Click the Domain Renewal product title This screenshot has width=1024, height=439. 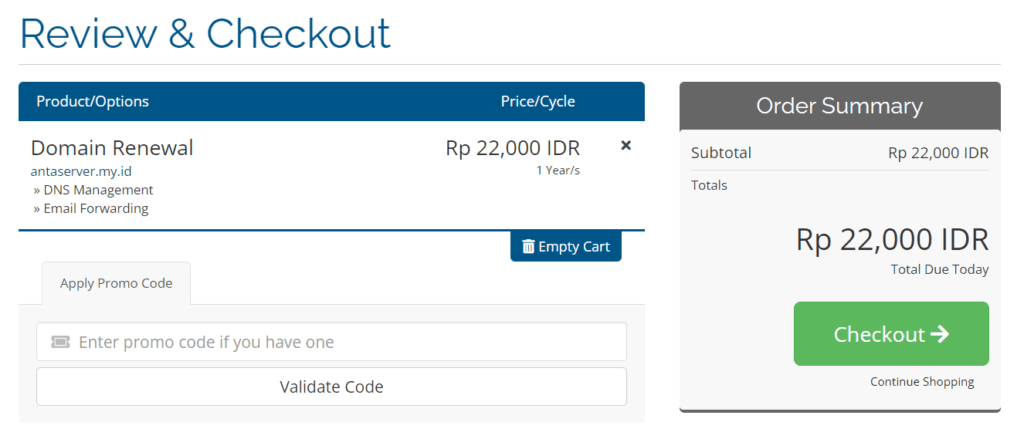coord(112,148)
